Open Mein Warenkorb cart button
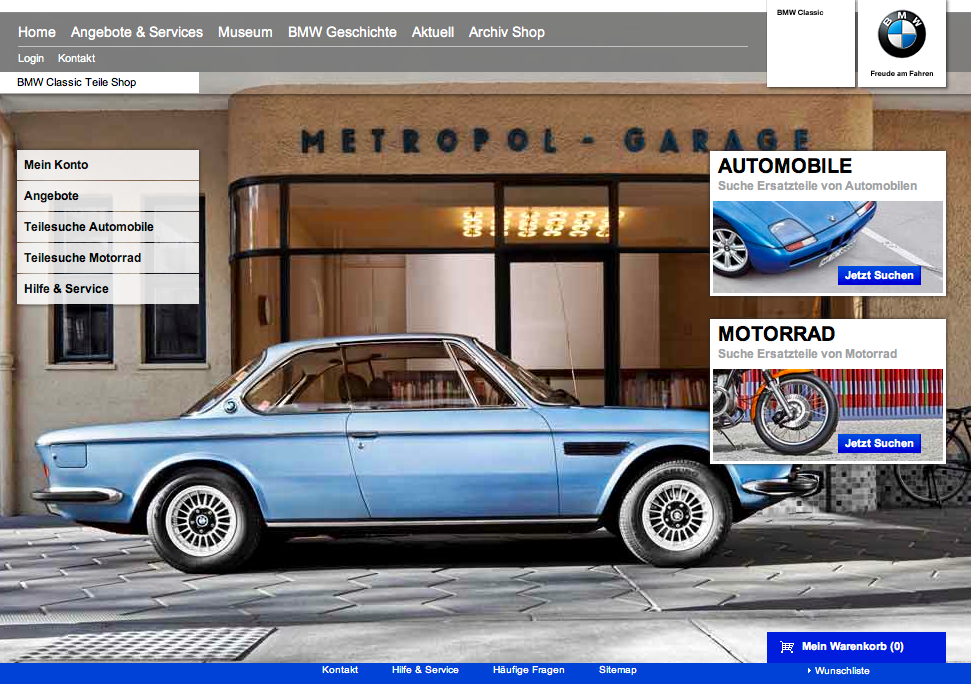 [852, 647]
